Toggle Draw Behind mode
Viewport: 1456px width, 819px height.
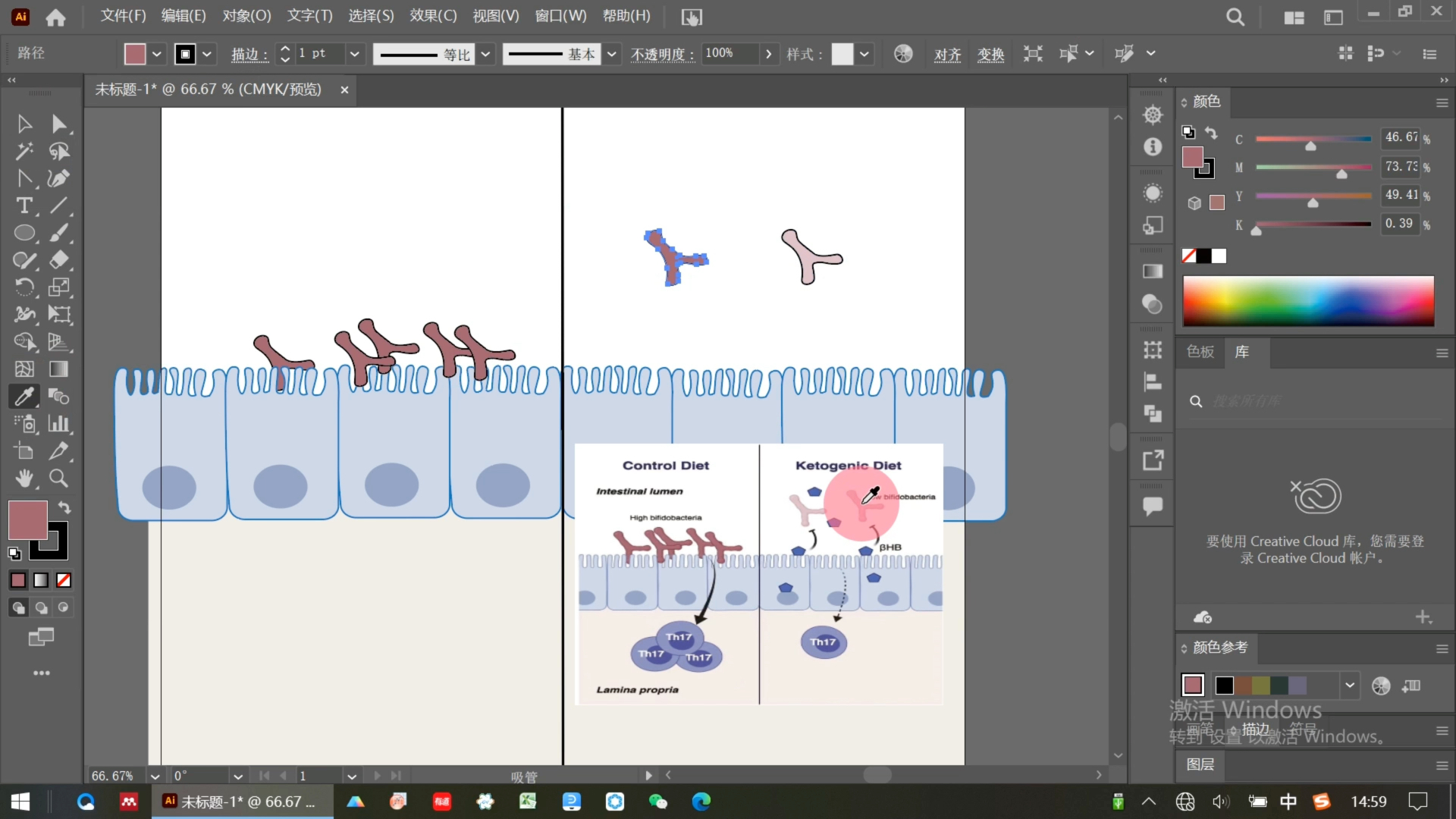(x=41, y=607)
